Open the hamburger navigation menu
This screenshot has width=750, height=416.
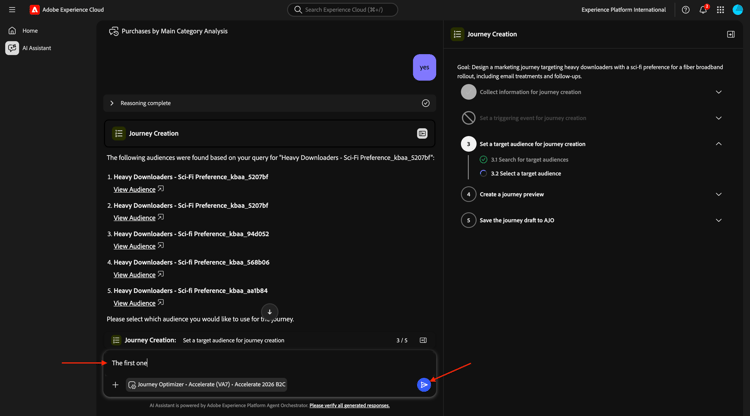(12, 10)
